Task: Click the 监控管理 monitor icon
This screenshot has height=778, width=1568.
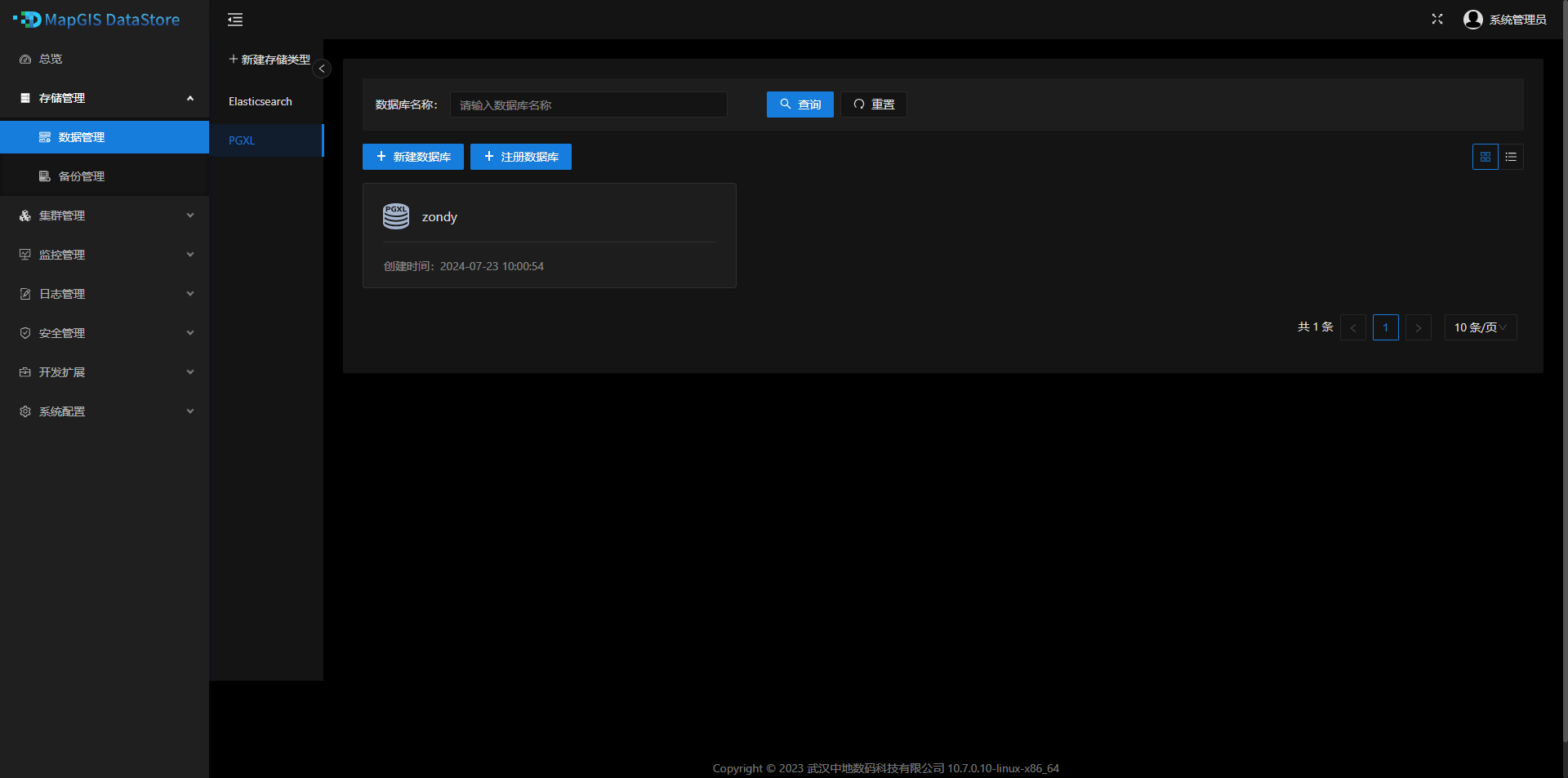Action: click(x=25, y=255)
